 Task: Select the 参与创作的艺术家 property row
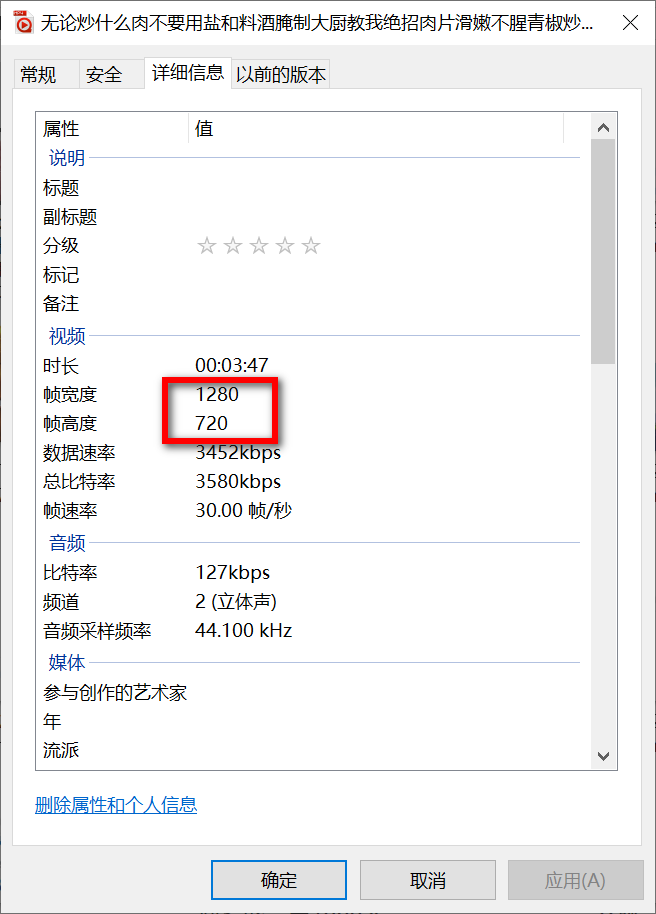point(311,692)
